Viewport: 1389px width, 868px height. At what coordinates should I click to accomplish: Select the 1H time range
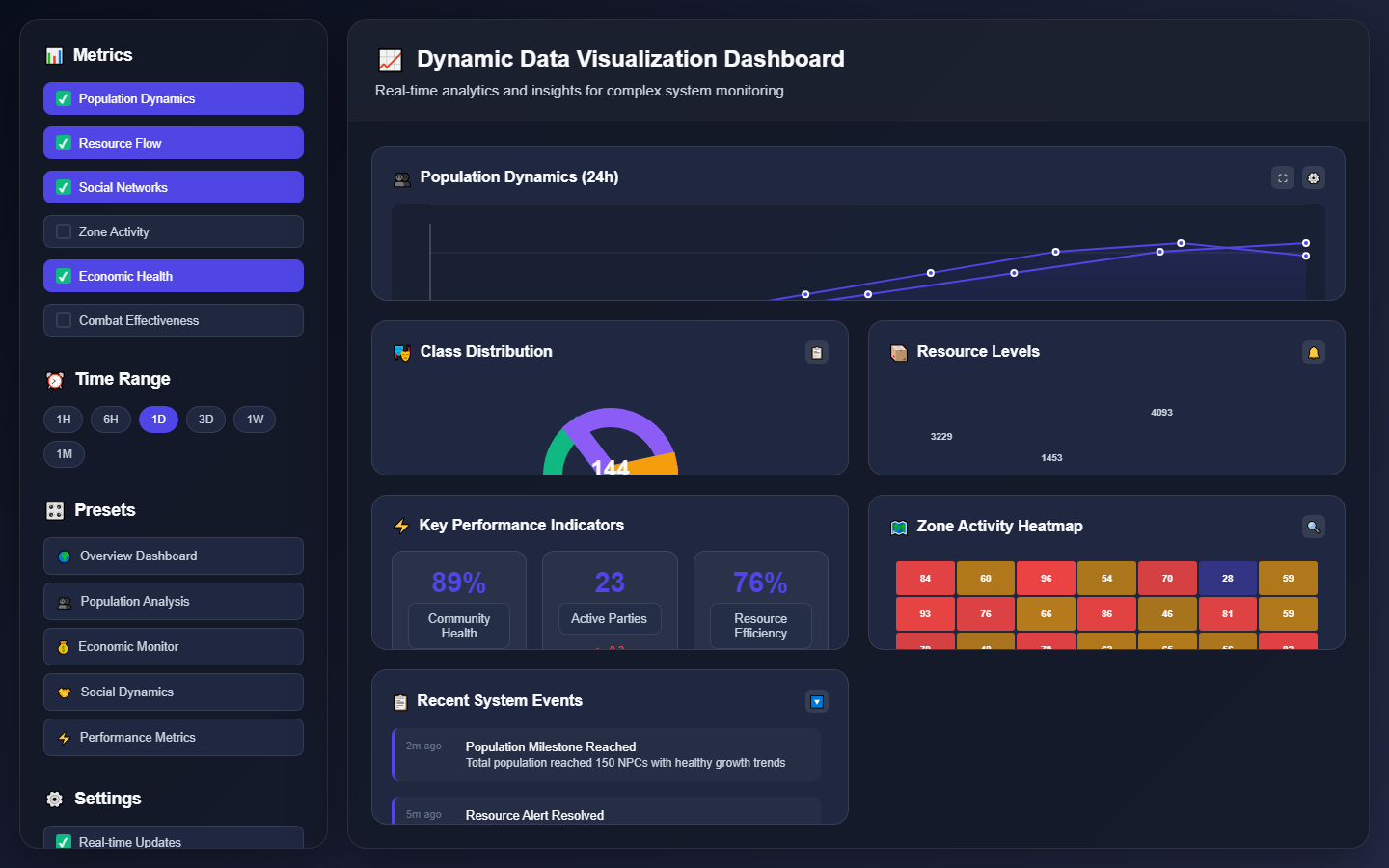click(64, 420)
